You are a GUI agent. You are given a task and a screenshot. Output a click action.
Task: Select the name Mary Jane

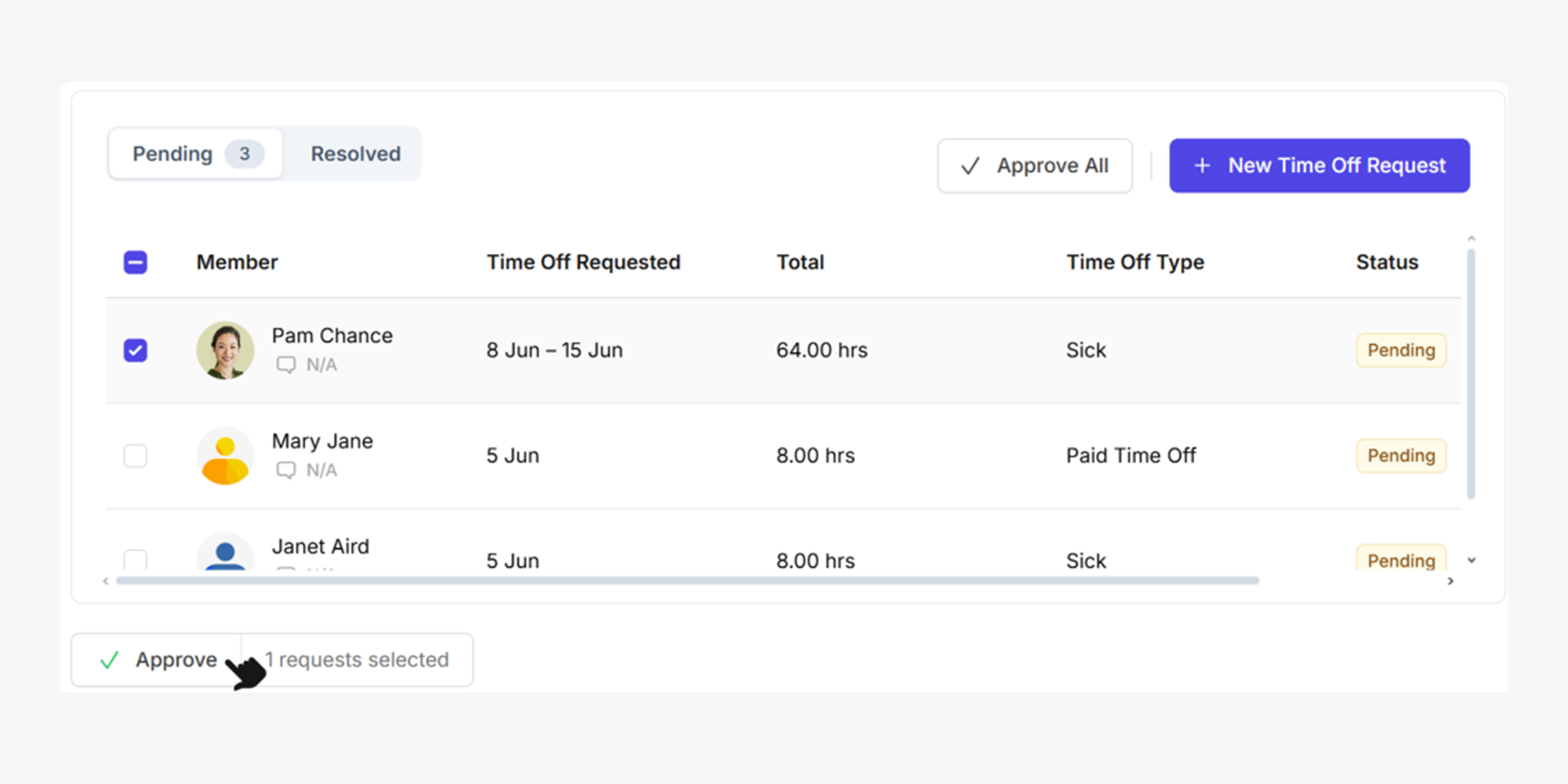pos(322,441)
